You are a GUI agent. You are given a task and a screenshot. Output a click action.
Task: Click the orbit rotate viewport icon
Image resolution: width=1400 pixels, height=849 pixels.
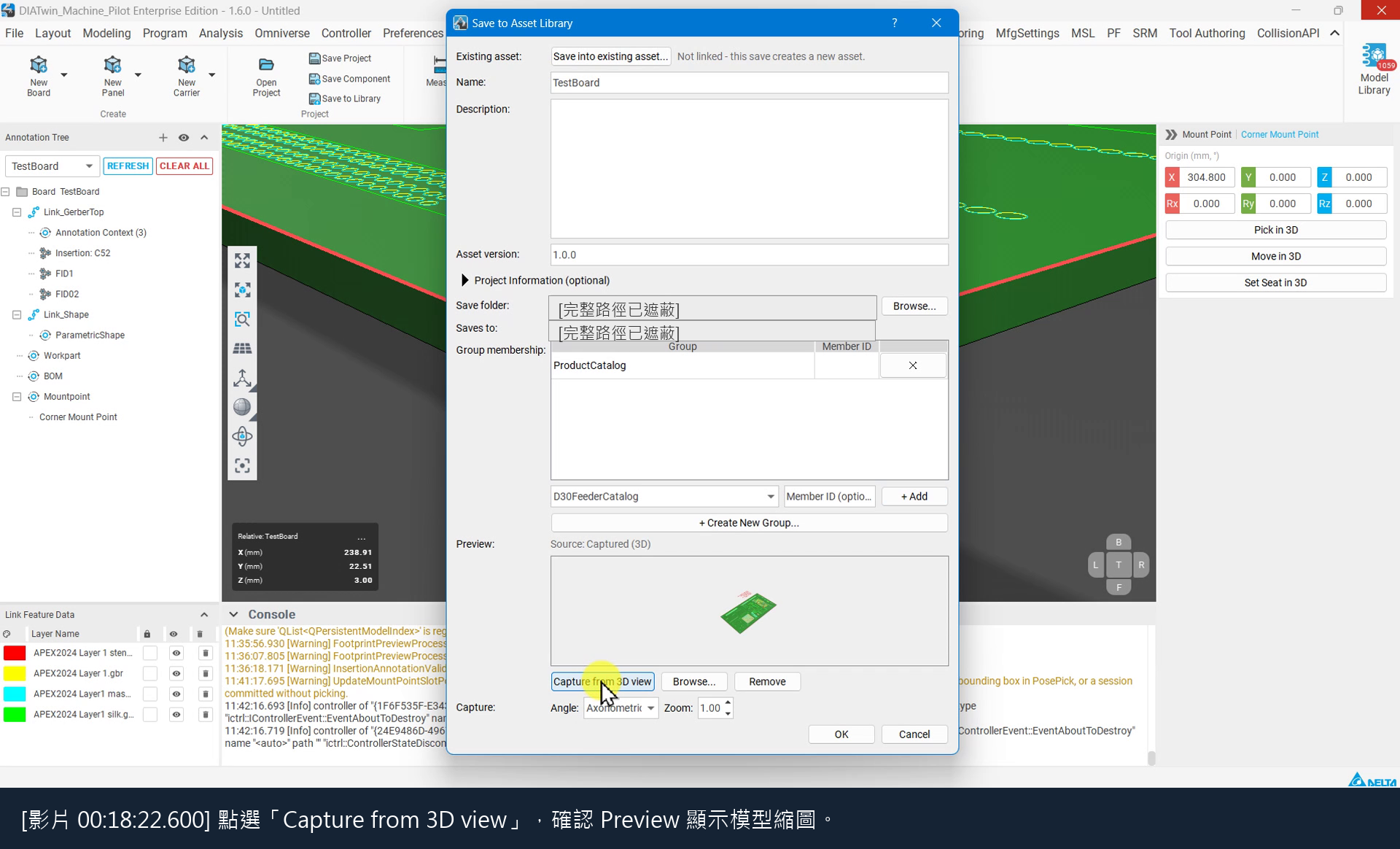click(x=242, y=436)
